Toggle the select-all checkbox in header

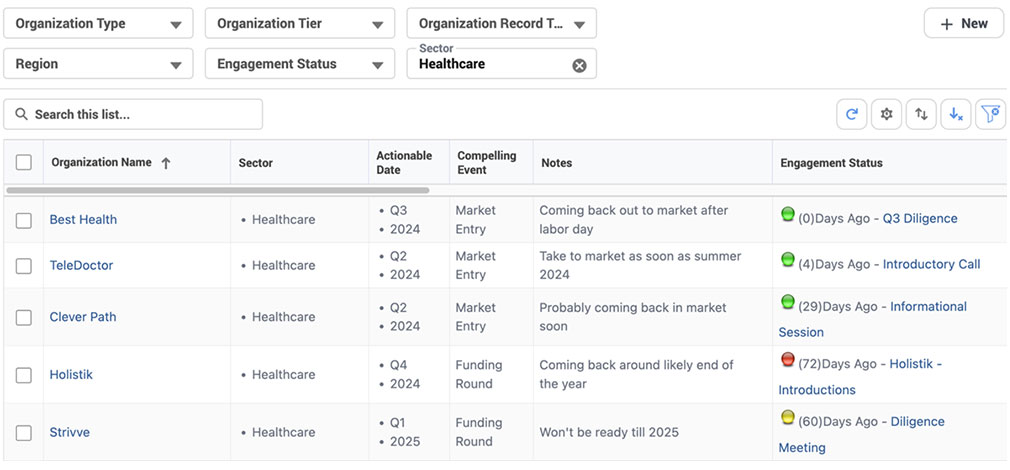pos(24,163)
